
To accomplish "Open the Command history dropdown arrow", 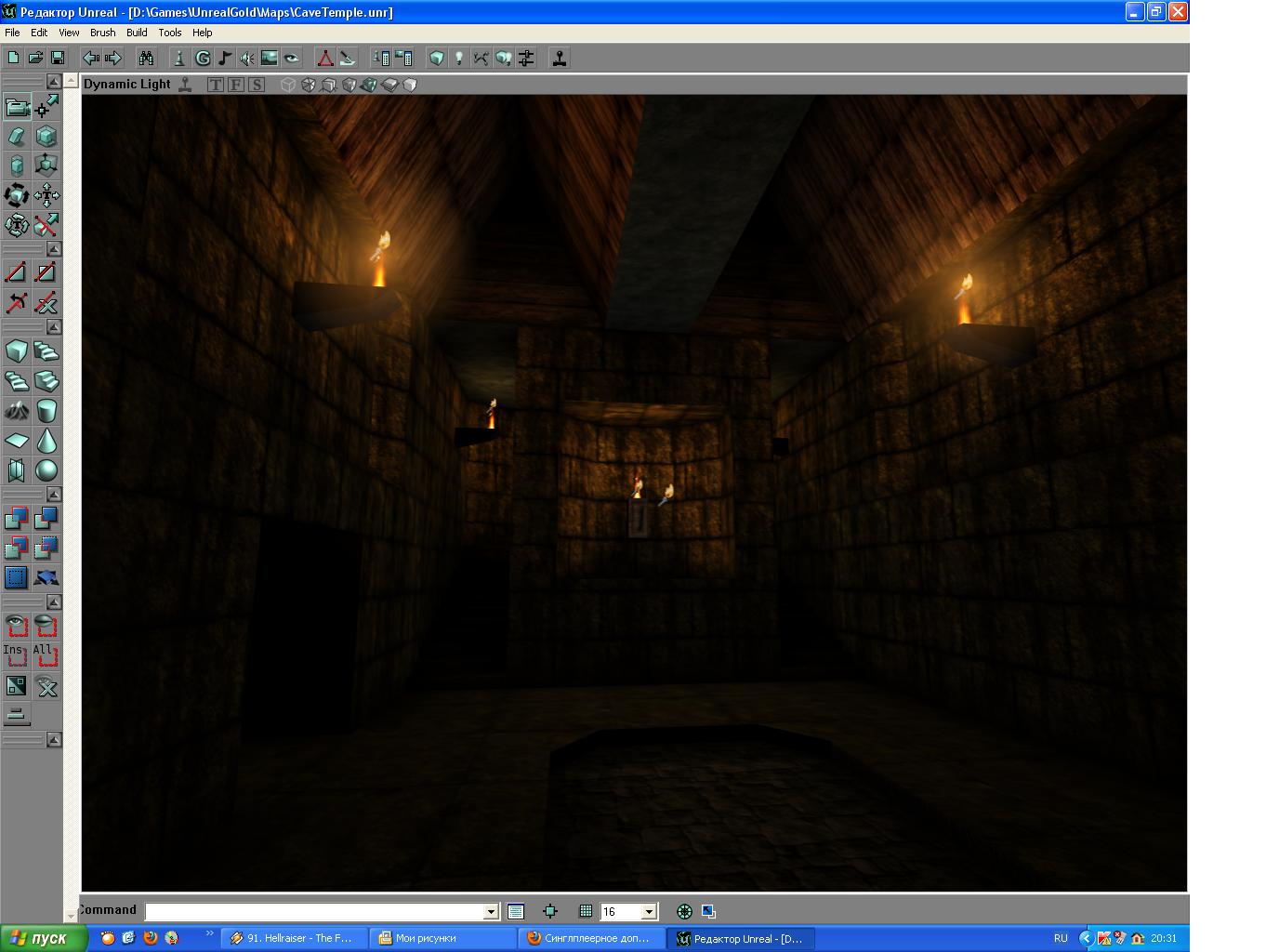I will coord(491,911).
